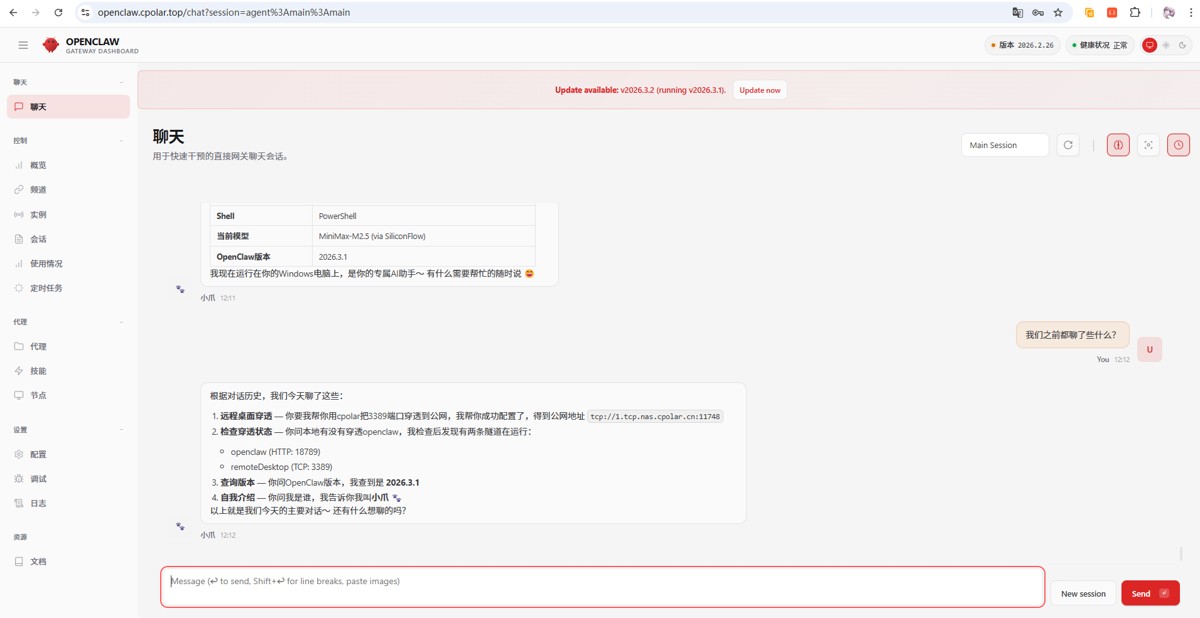Viewport: 1200px width, 618px height.
Task: Select the tcp://1.tcp.nas.cpolar.cn:11748 address
Action: click(x=655, y=416)
